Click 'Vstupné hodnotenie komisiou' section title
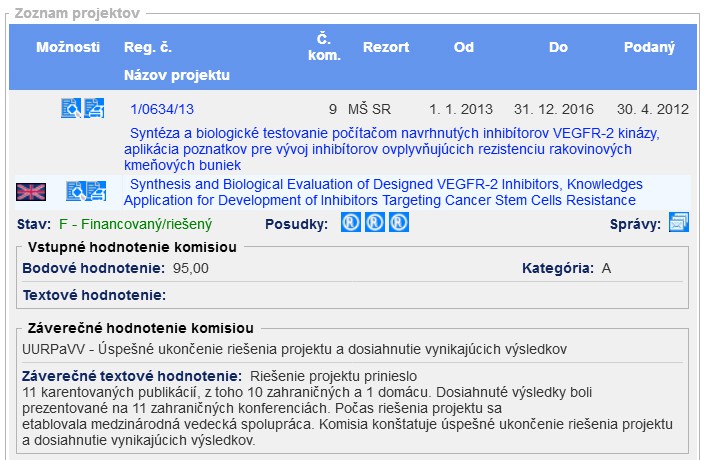 click(132, 247)
